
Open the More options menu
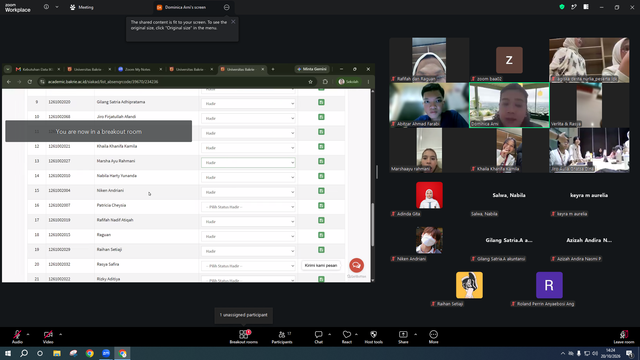click(x=433, y=337)
